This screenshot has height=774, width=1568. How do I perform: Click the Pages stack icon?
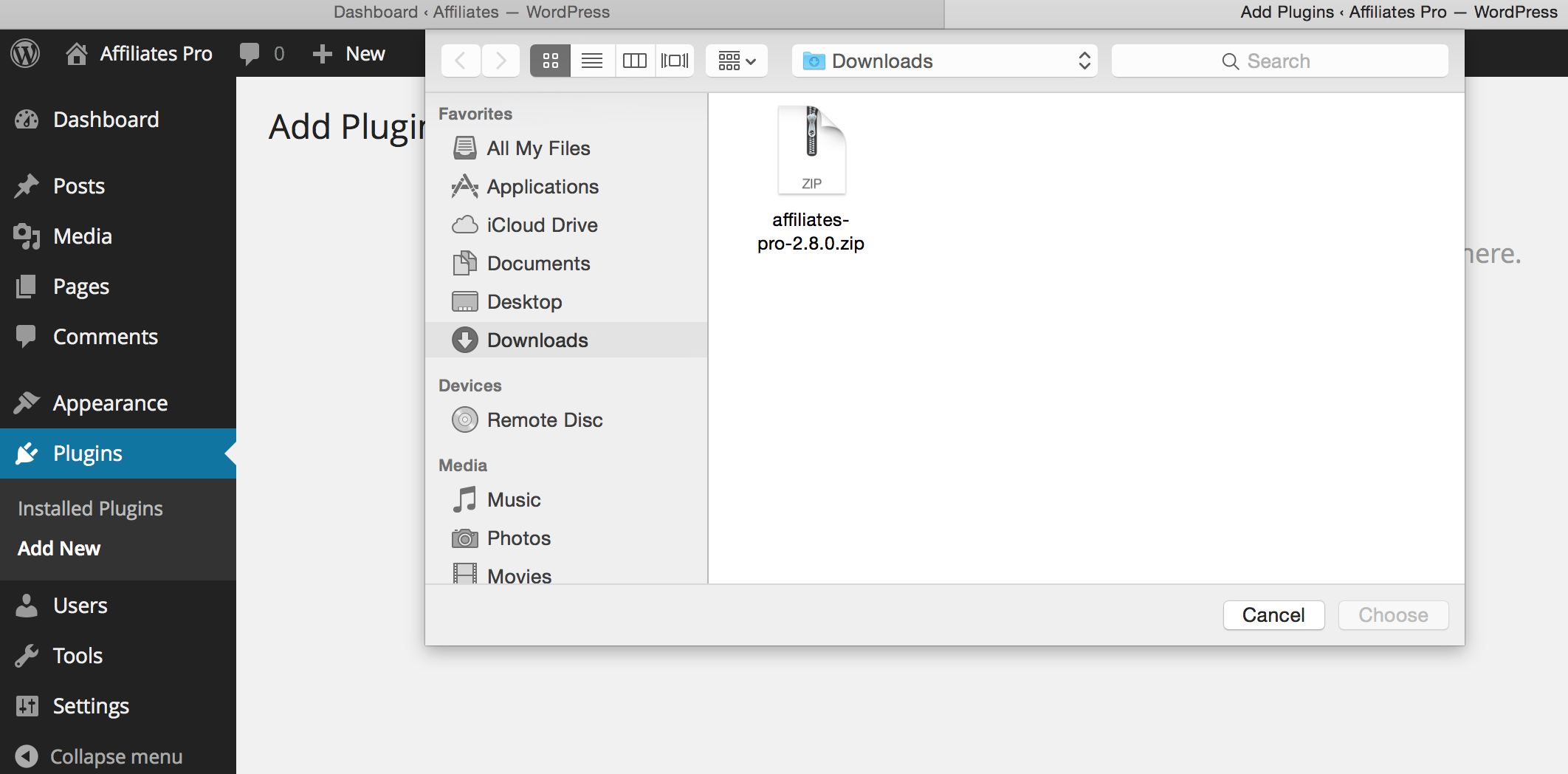[x=27, y=287]
